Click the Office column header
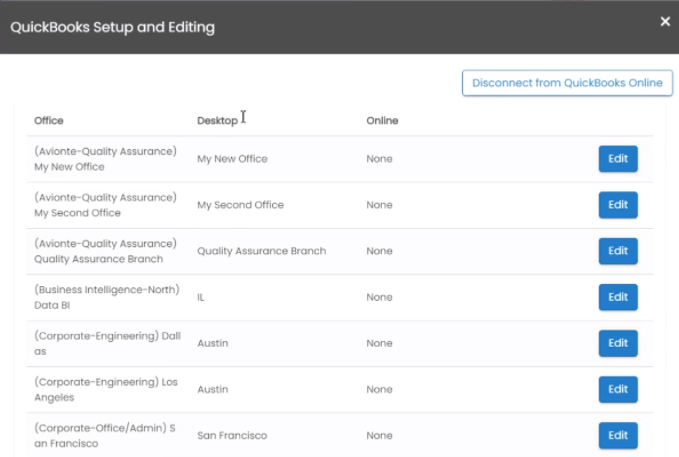The height and width of the screenshot is (457, 679). pos(48,120)
